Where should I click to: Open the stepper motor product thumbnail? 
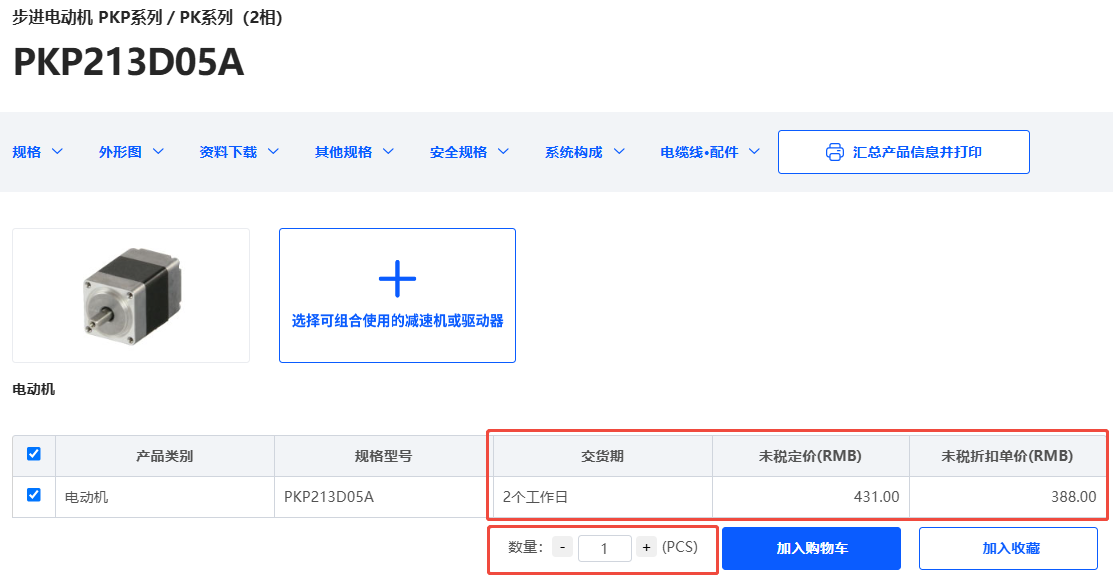pyautogui.click(x=131, y=295)
